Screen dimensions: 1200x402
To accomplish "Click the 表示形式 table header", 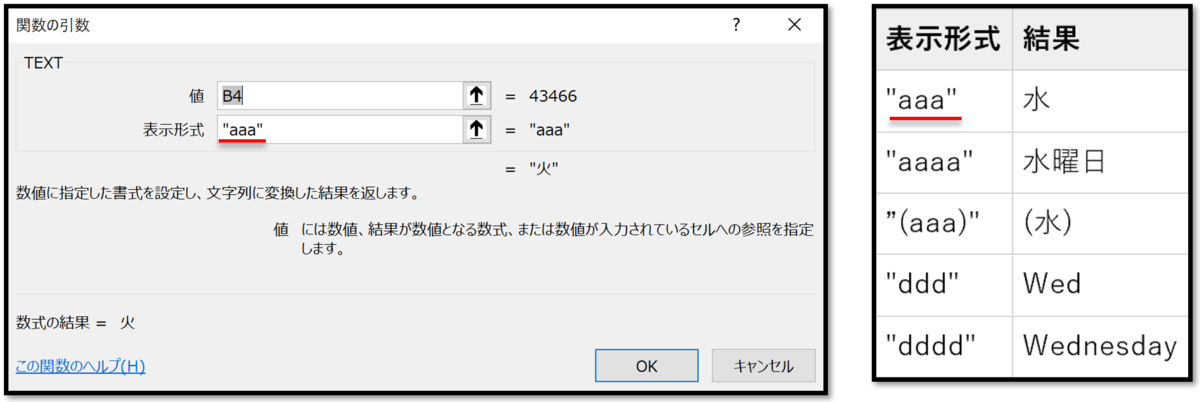I will coord(944,40).
